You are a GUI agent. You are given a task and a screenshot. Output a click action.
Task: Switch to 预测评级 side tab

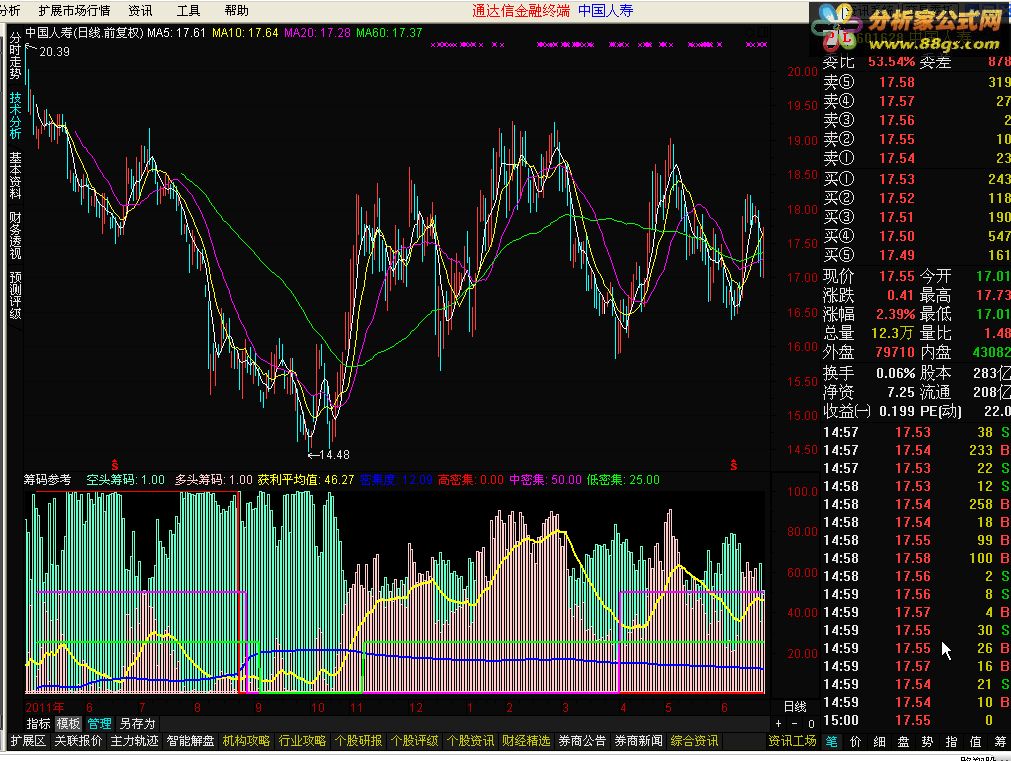point(15,295)
